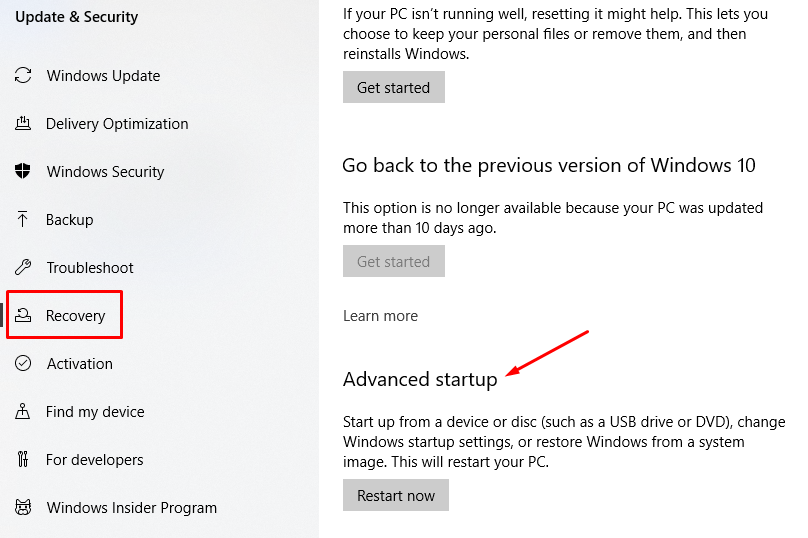The width and height of the screenshot is (808, 538).
Task: Click the Find my device icon
Action: [x=23, y=412]
